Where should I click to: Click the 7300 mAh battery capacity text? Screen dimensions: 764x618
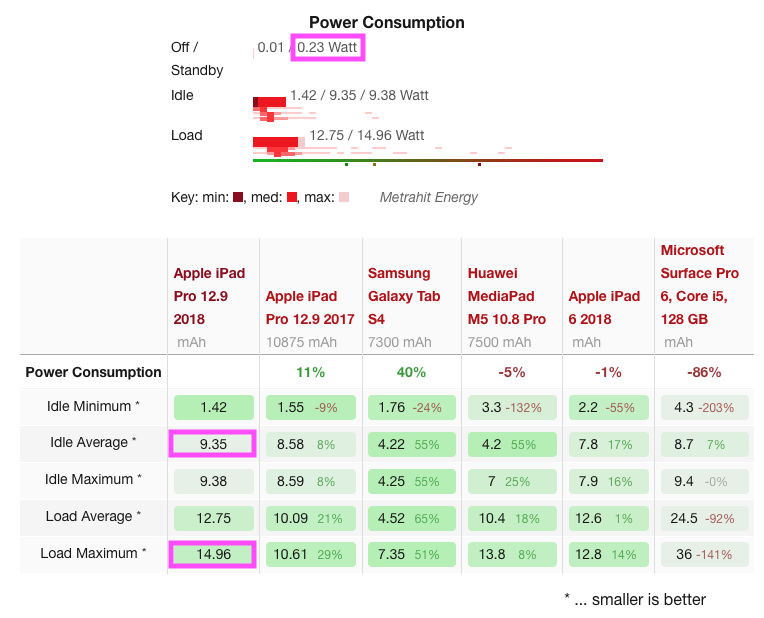[x=400, y=342]
